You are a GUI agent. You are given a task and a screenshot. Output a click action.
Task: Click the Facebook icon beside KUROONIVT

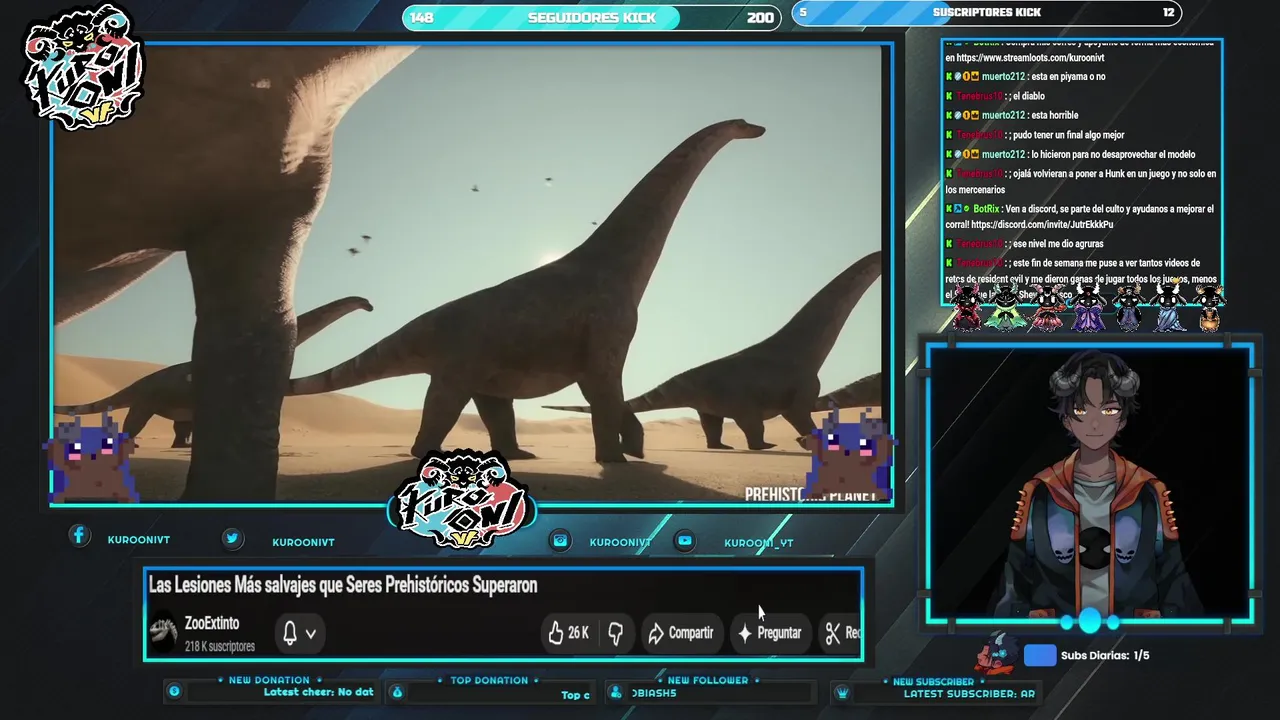[78, 536]
